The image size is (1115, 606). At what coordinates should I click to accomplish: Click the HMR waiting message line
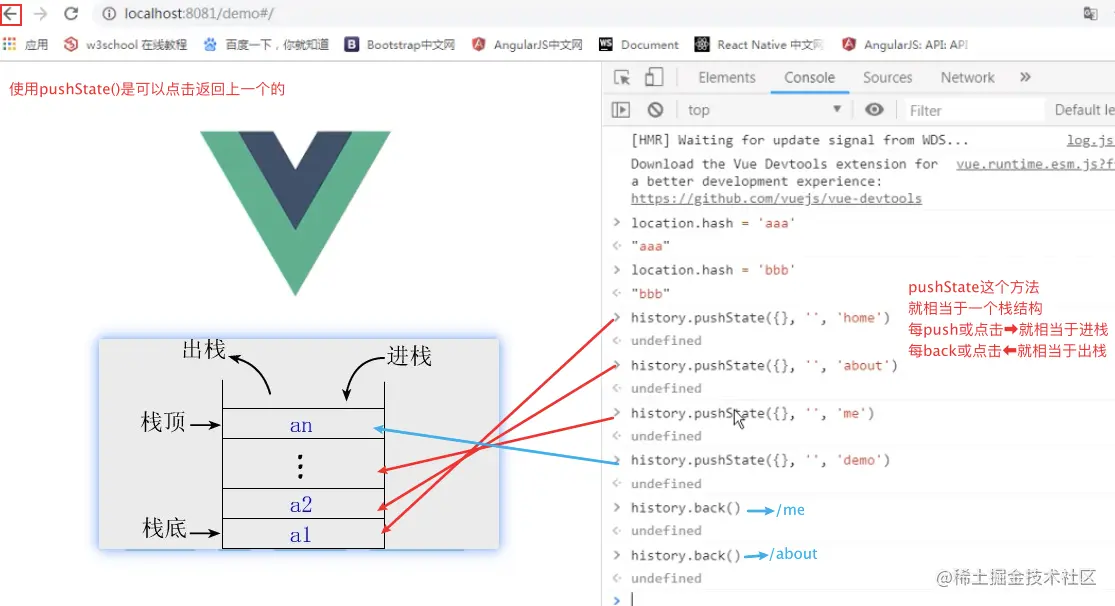[x=799, y=140]
